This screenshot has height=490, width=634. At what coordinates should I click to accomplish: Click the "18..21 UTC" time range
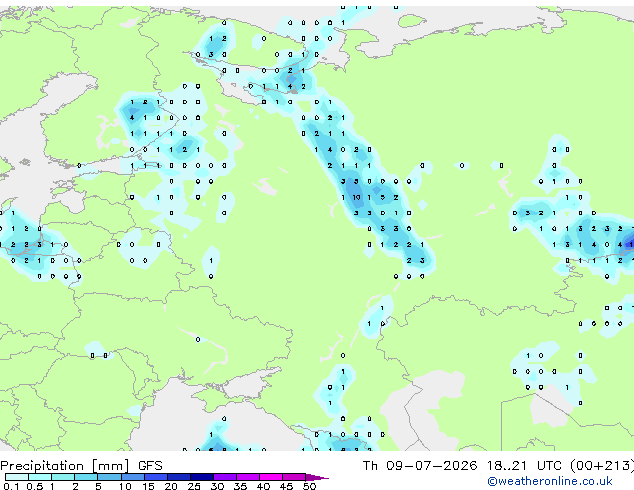point(524,466)
